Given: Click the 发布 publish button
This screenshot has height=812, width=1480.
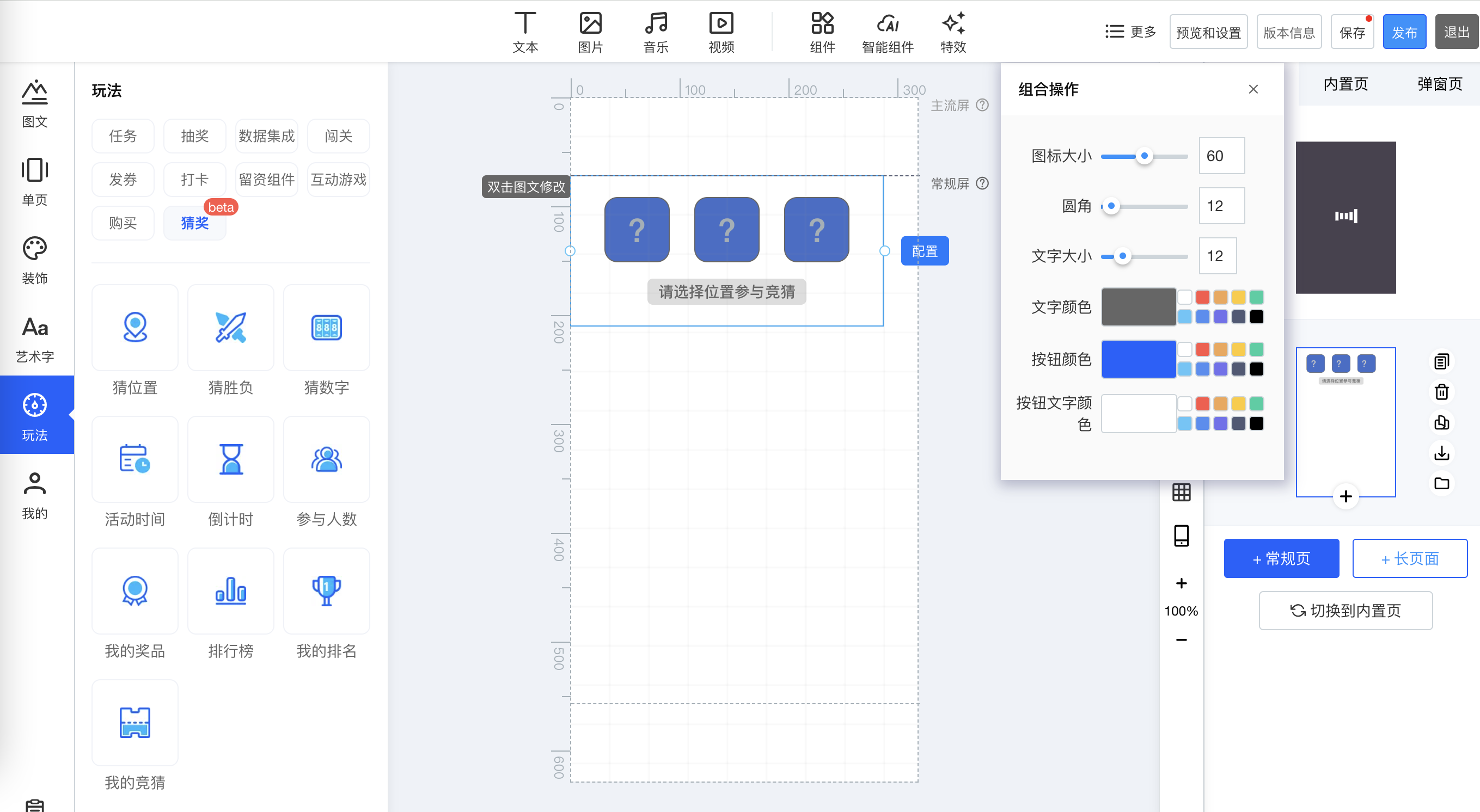Looking at the screenshot, I should point(1404,32).
